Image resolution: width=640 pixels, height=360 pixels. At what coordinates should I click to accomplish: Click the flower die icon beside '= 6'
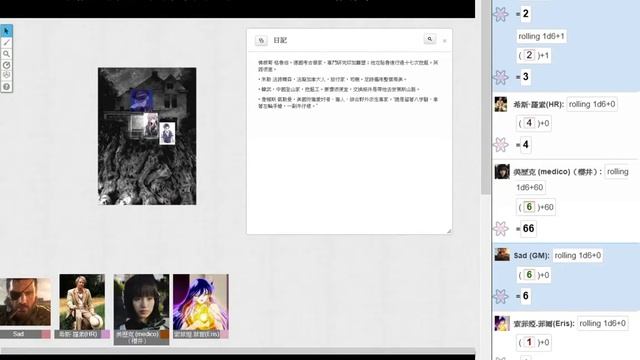click(x=501, y=296)
